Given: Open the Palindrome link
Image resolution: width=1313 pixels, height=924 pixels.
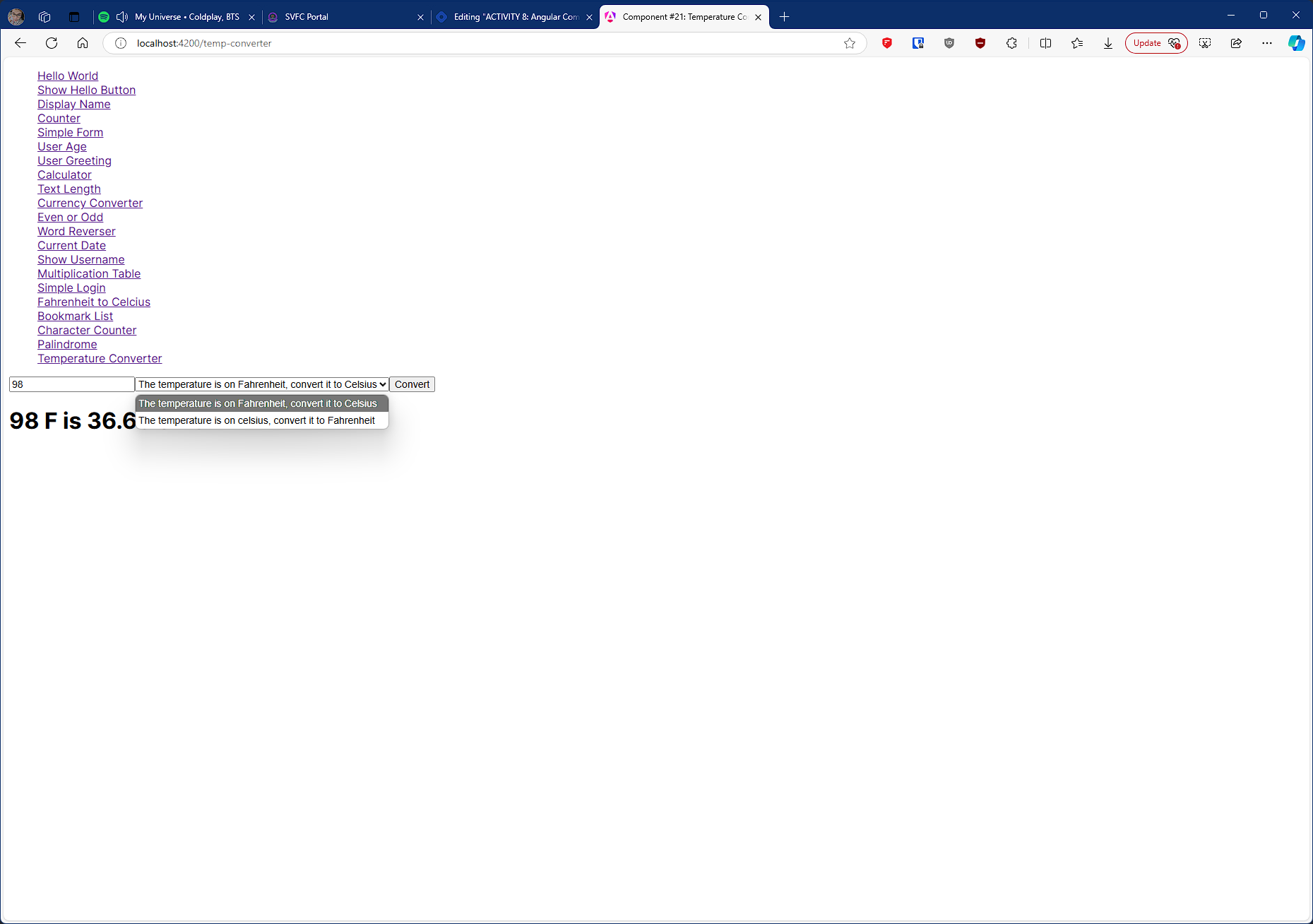Looking at the screenshot, I should 67,345.
